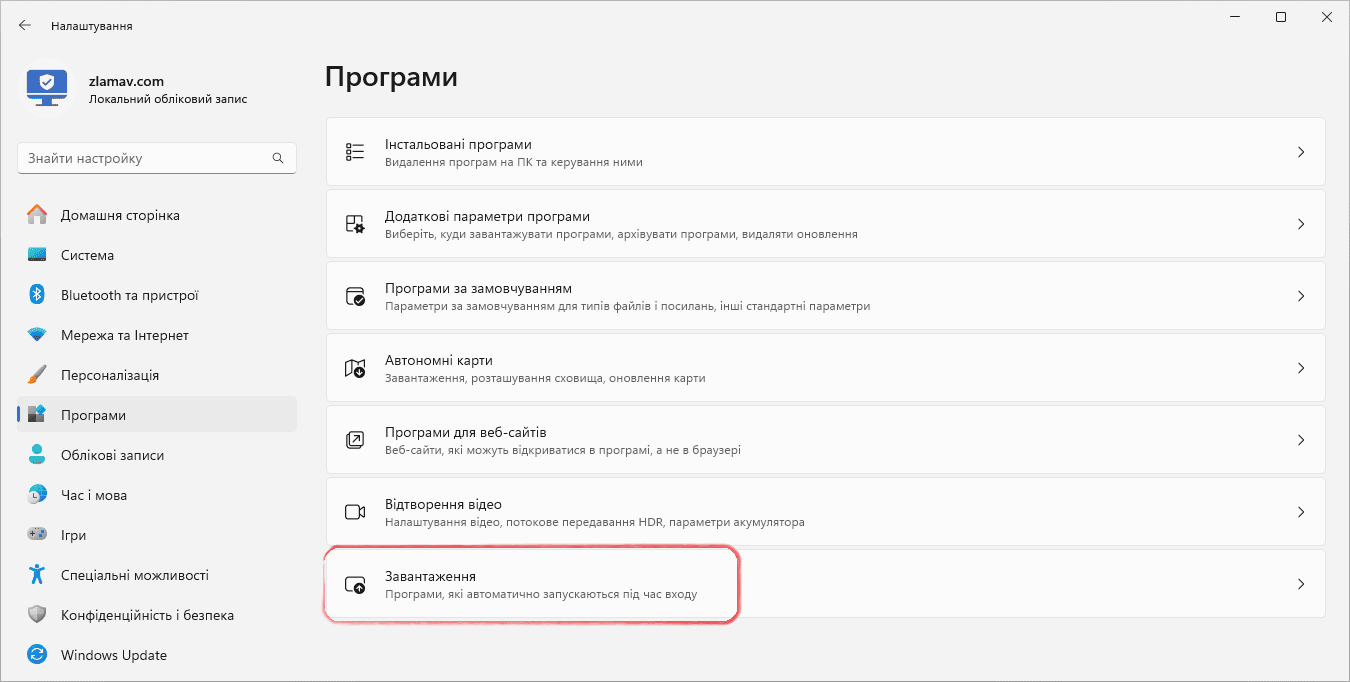This screenshot has height=682, width=1350.
Task: Click the Конфіденційність і безпека shield icon
Action: click(x=37, y=615)
